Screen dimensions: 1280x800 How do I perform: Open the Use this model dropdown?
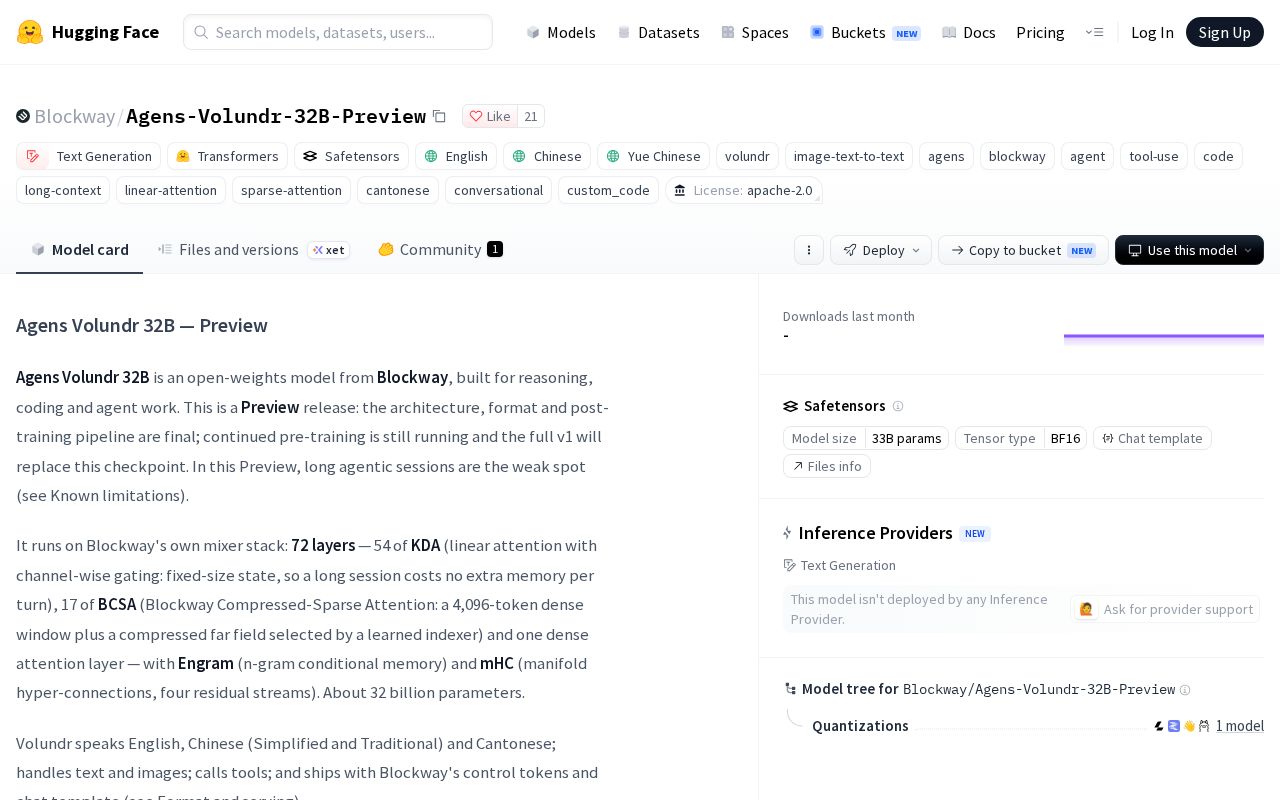click(x=1189, y=250)
